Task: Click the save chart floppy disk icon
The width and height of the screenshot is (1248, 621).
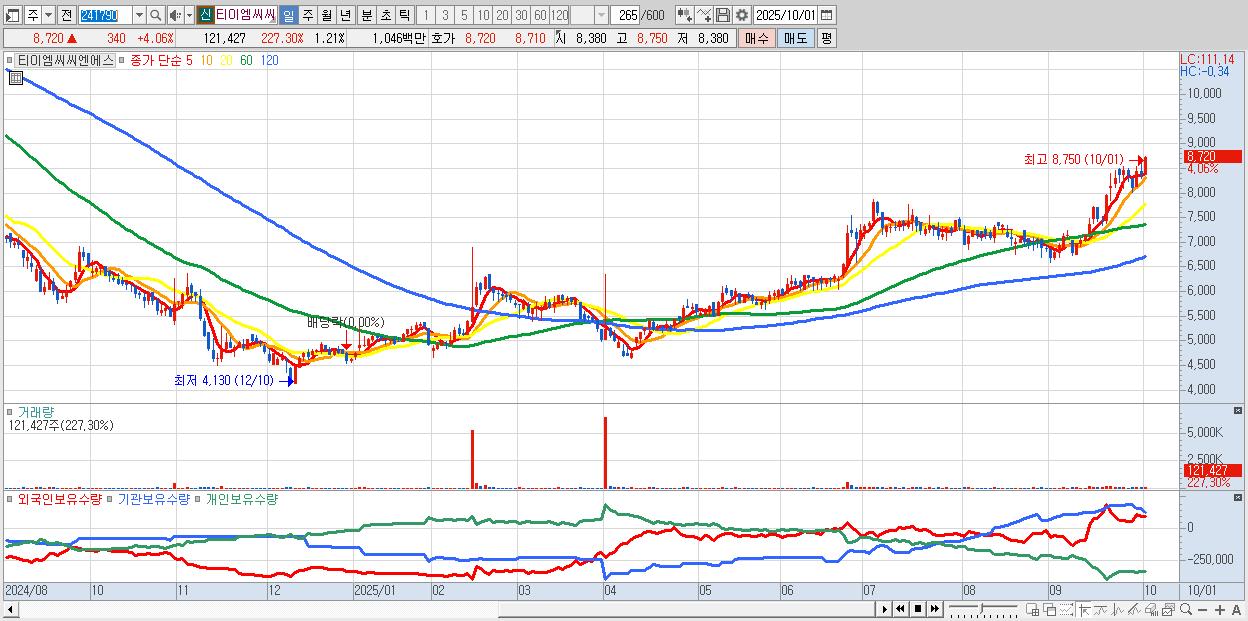Action: tap(722, 15)
